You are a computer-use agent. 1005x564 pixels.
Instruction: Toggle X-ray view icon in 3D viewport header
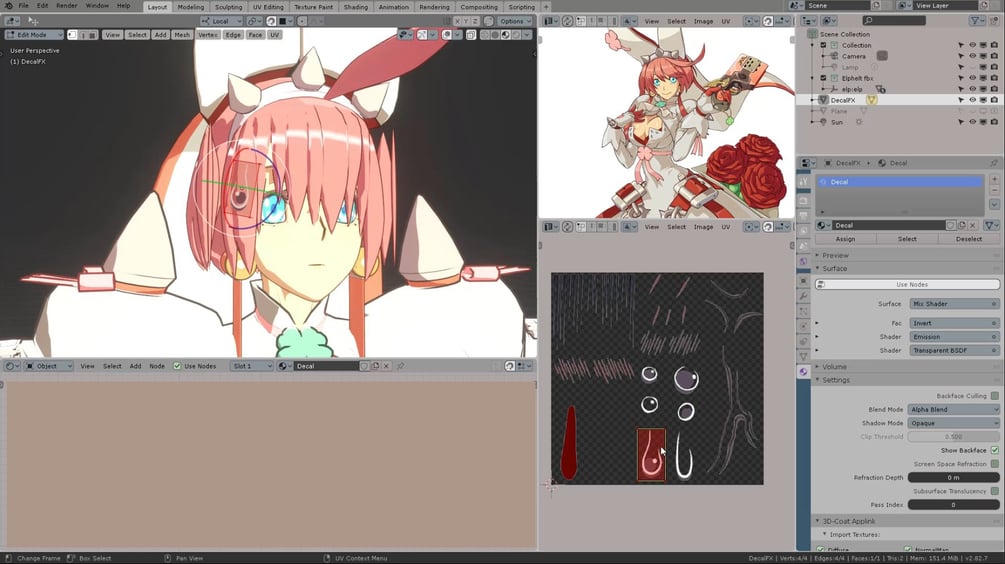click(x=471, y=35)
